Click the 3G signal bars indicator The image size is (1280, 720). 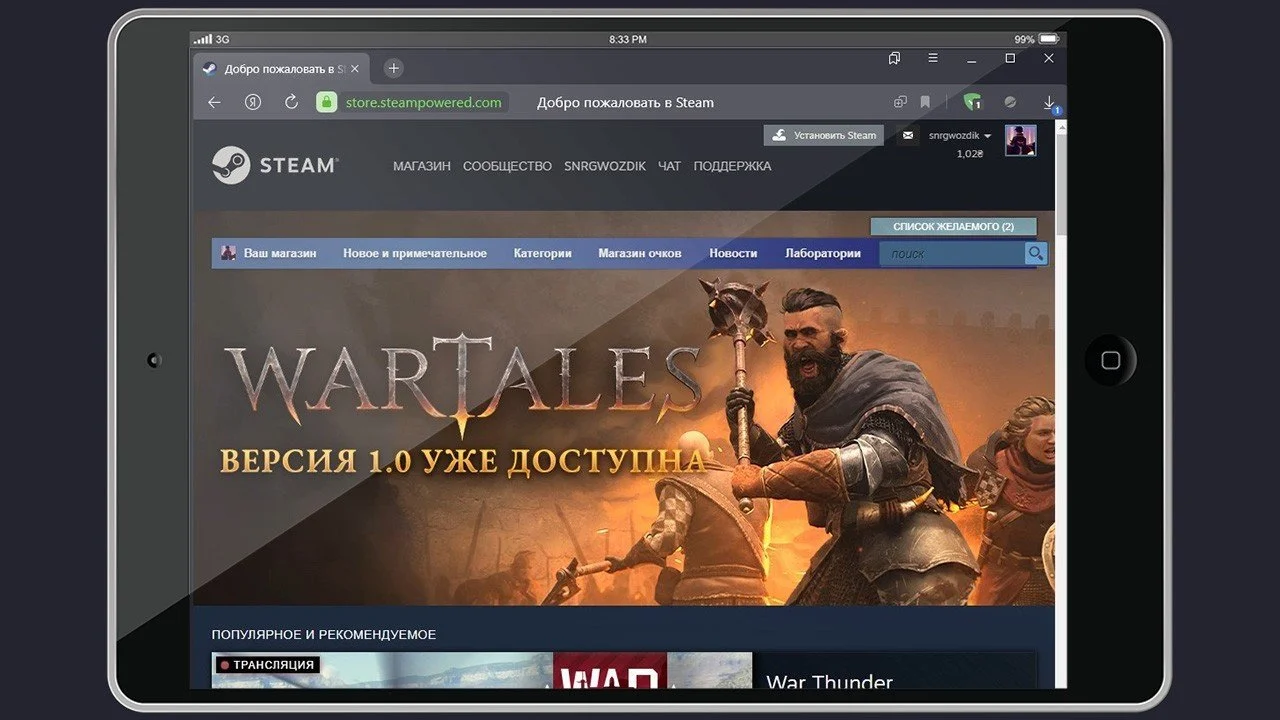tap(212, 39)
